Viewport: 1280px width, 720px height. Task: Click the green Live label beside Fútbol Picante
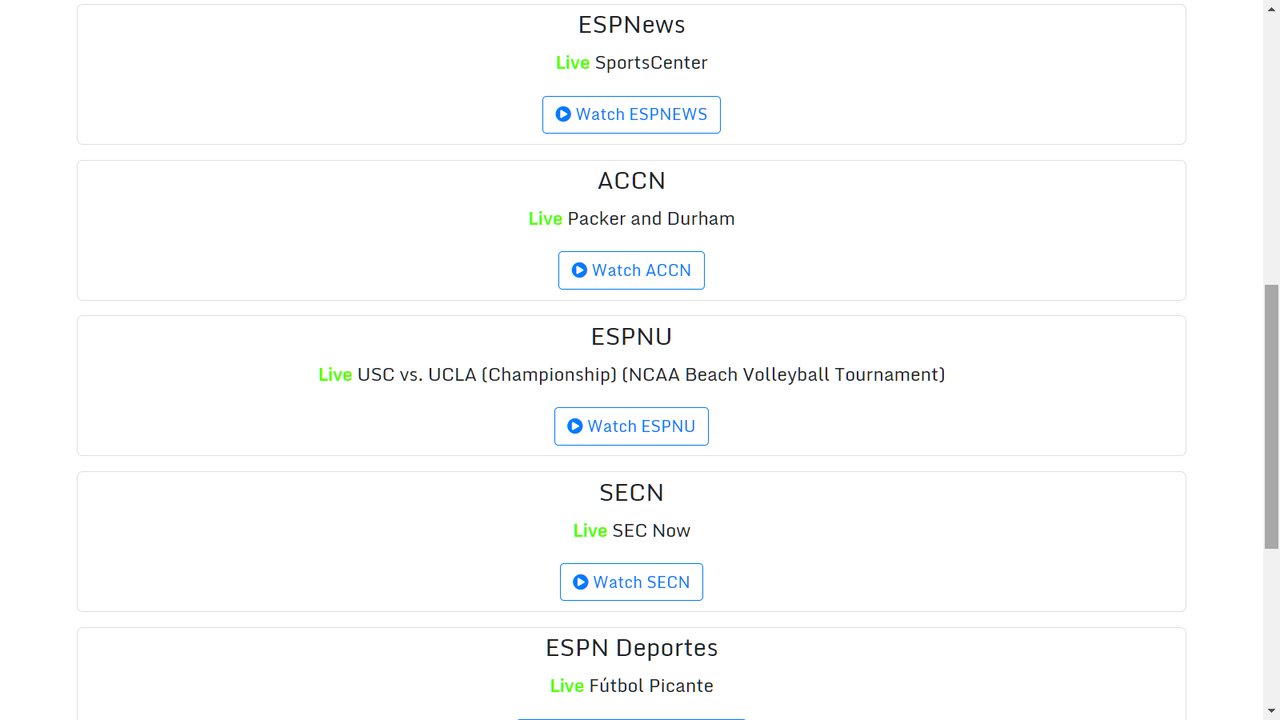click(567, 686)
